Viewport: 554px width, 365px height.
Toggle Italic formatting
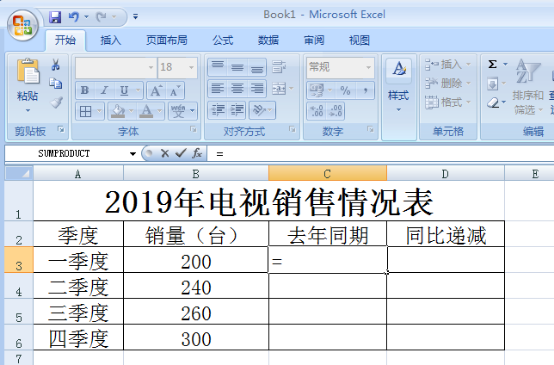[x=104, y=90]
